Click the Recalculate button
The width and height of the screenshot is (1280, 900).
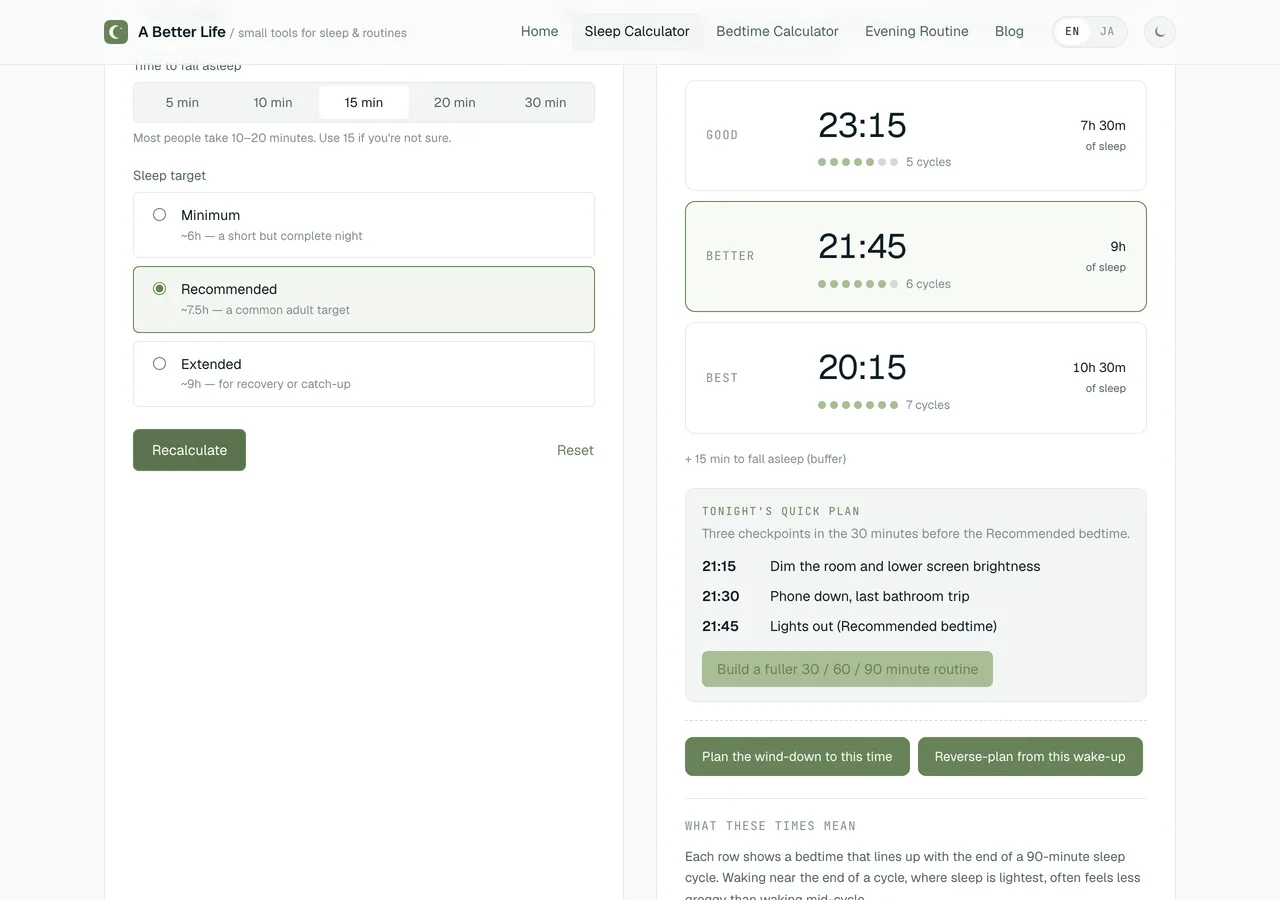189,450
